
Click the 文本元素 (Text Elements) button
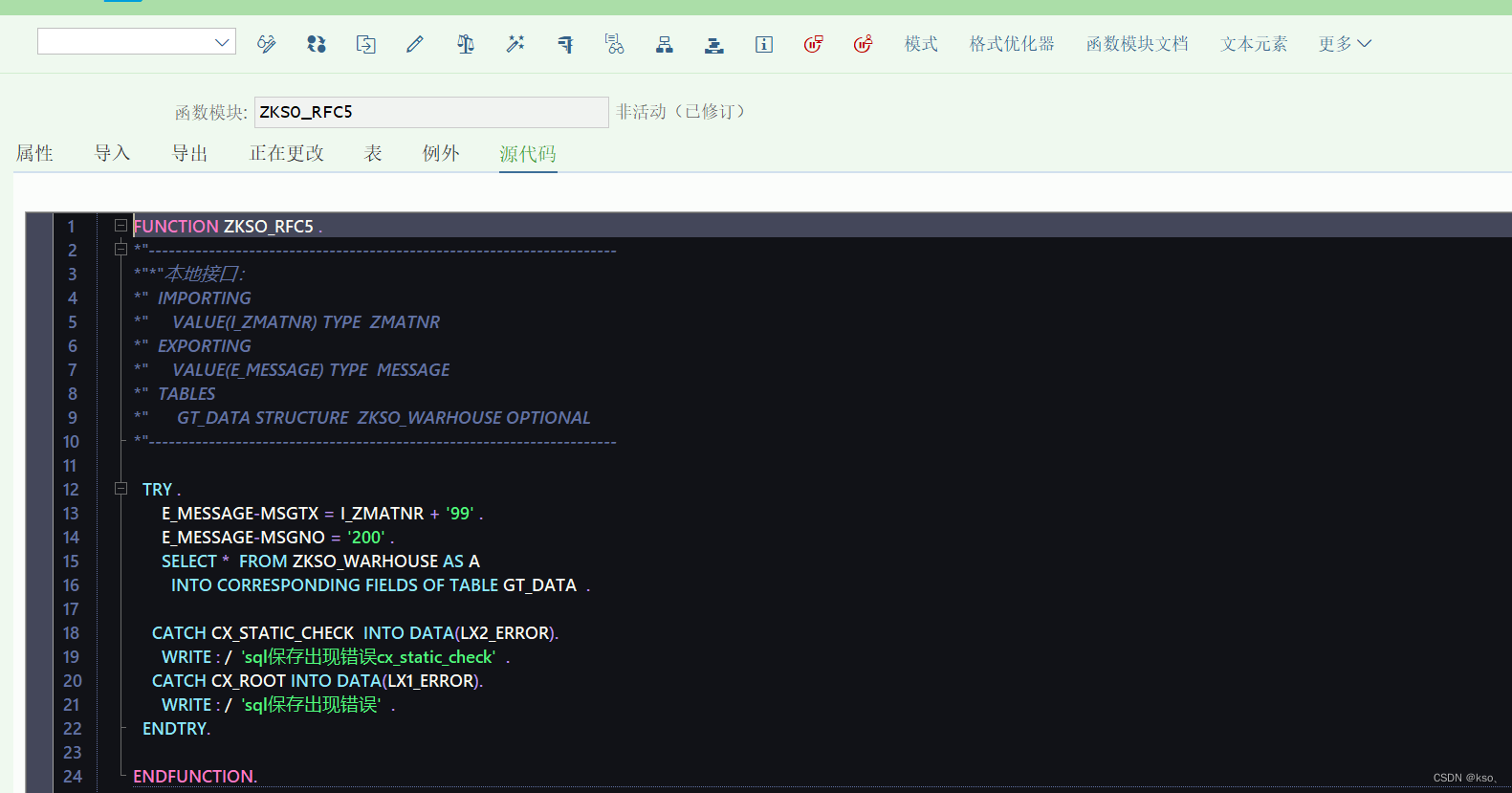point(1254,44)
